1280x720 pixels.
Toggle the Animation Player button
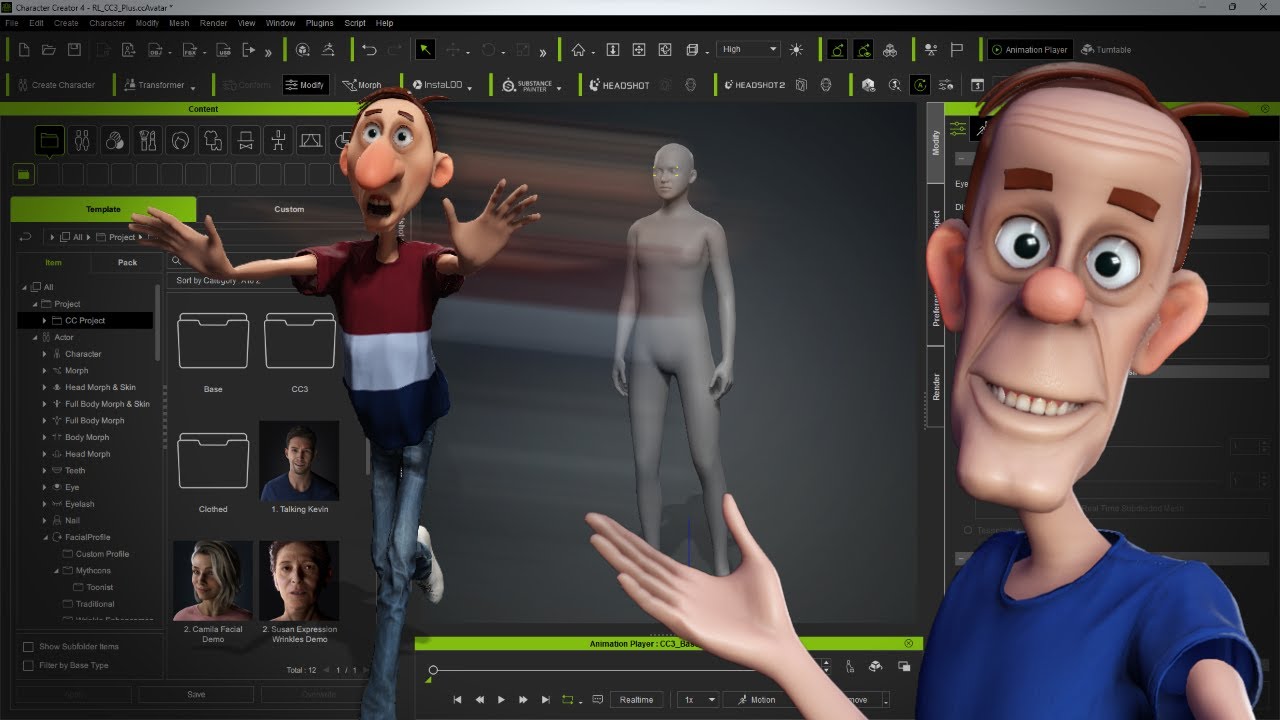1030,50
